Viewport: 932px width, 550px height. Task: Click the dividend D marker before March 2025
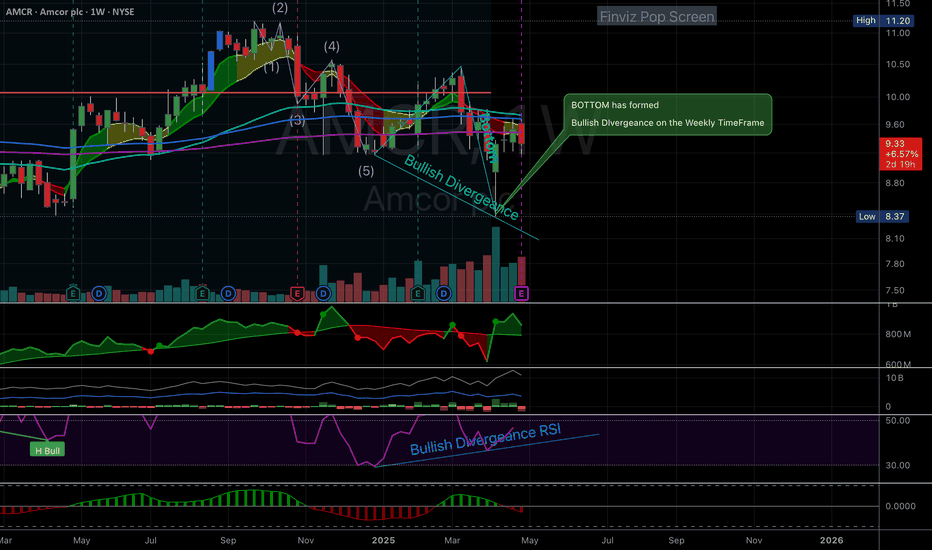click(444, 293)
